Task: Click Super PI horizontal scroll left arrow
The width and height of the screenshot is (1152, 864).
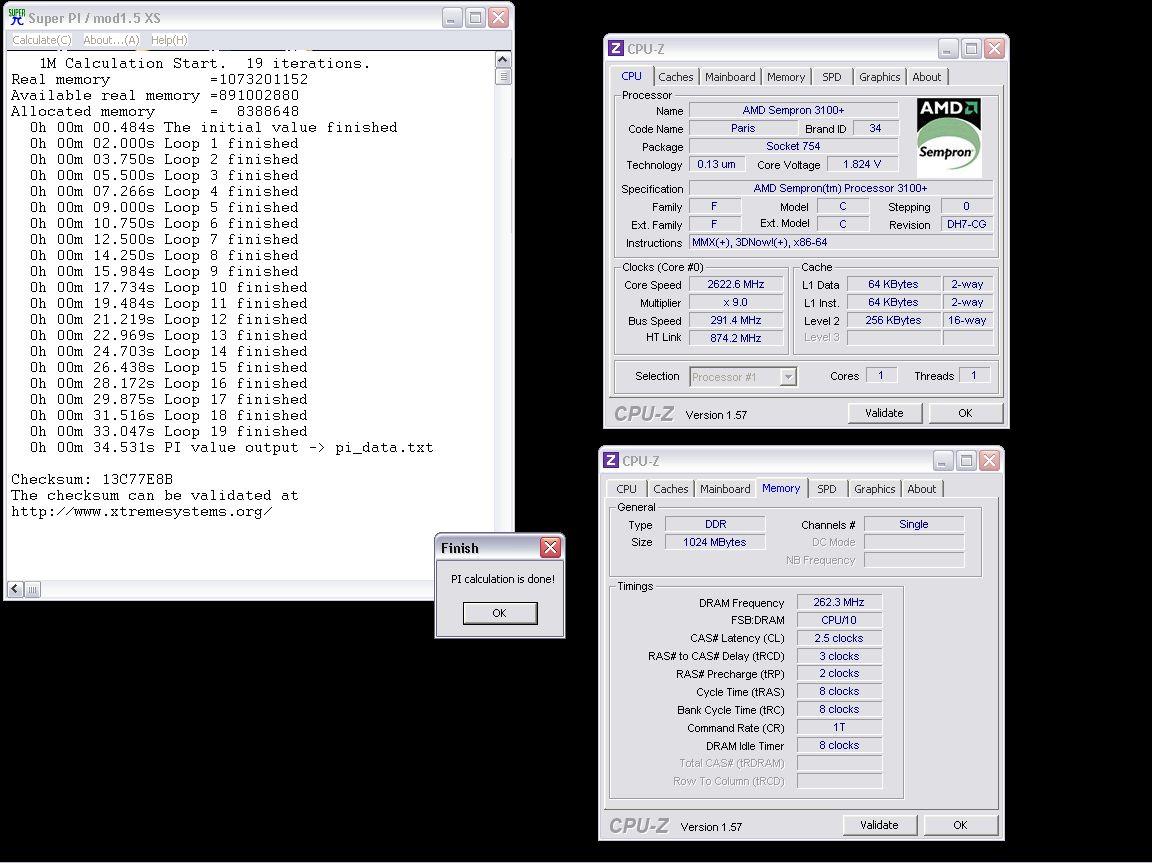Action: point(15,588)
